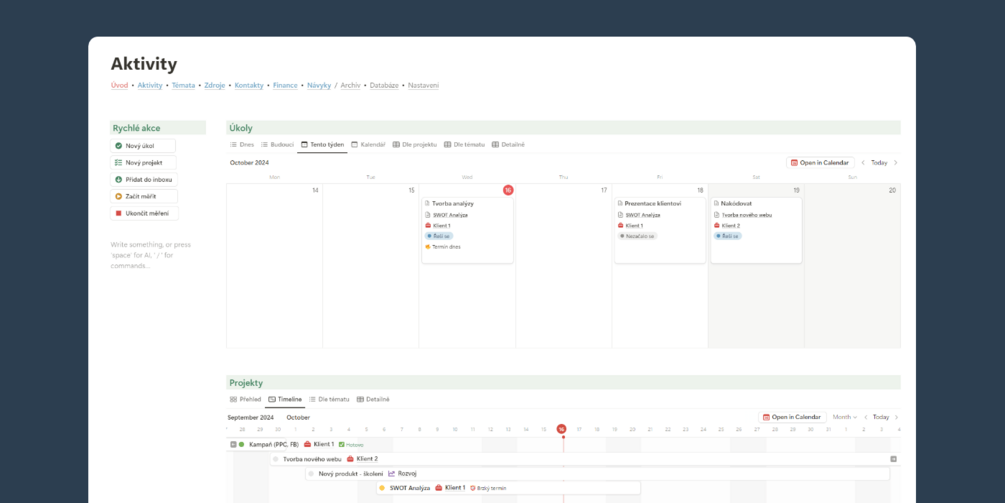The image size is (1005, 503).
Task: Open the Kalendář tab in Úkoly
Action: [368, 145]
